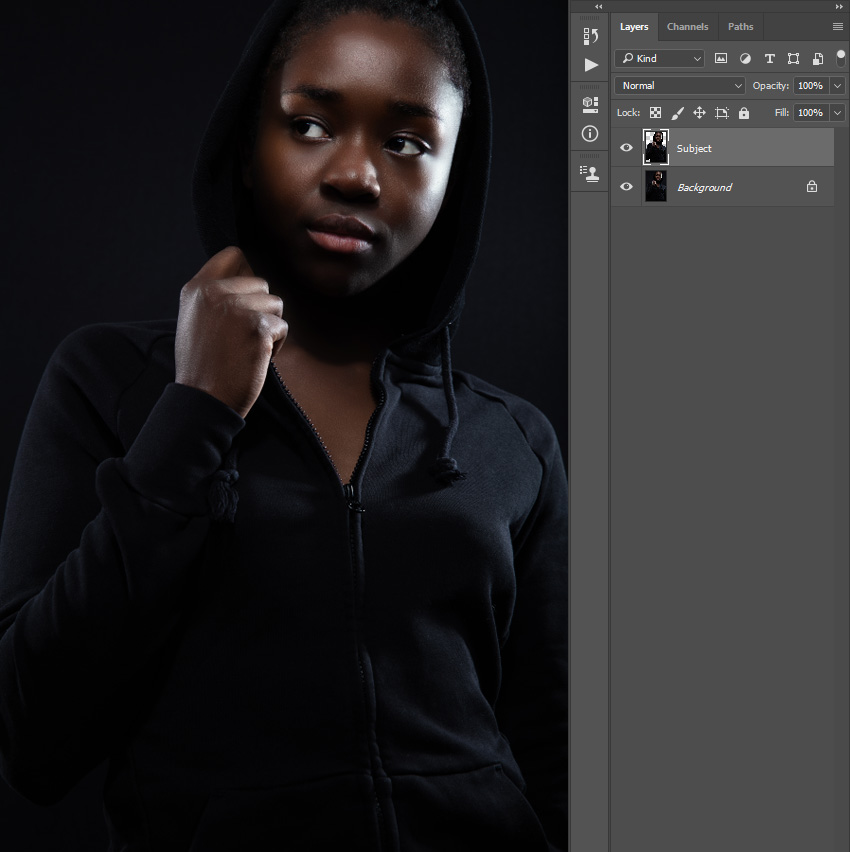Enable Lock transparent pixels
Image resolution: width=850 pixels, height=852 pixels.
click(x=655, y=112)
